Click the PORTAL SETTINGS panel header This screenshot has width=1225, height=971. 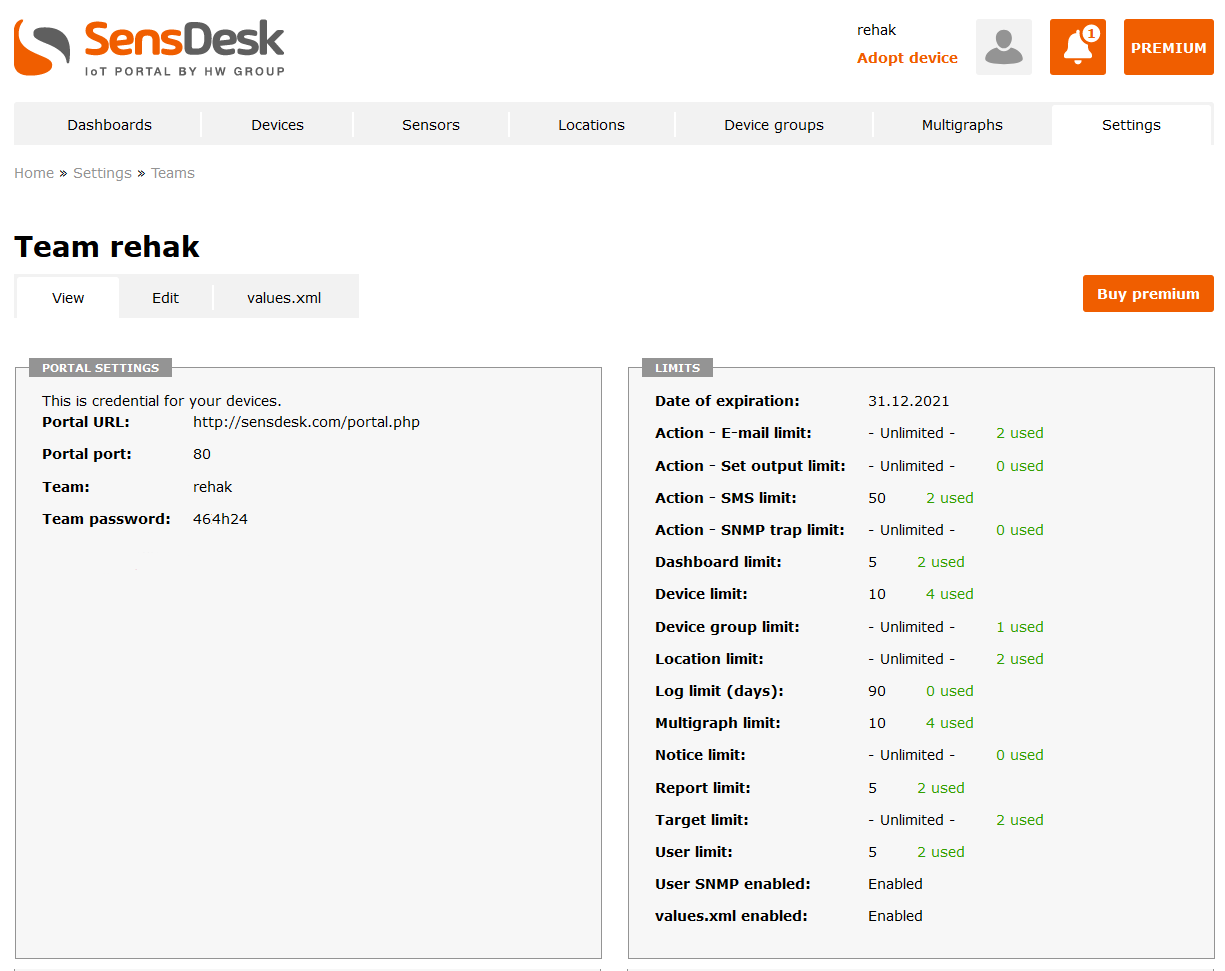click(100, 368)
